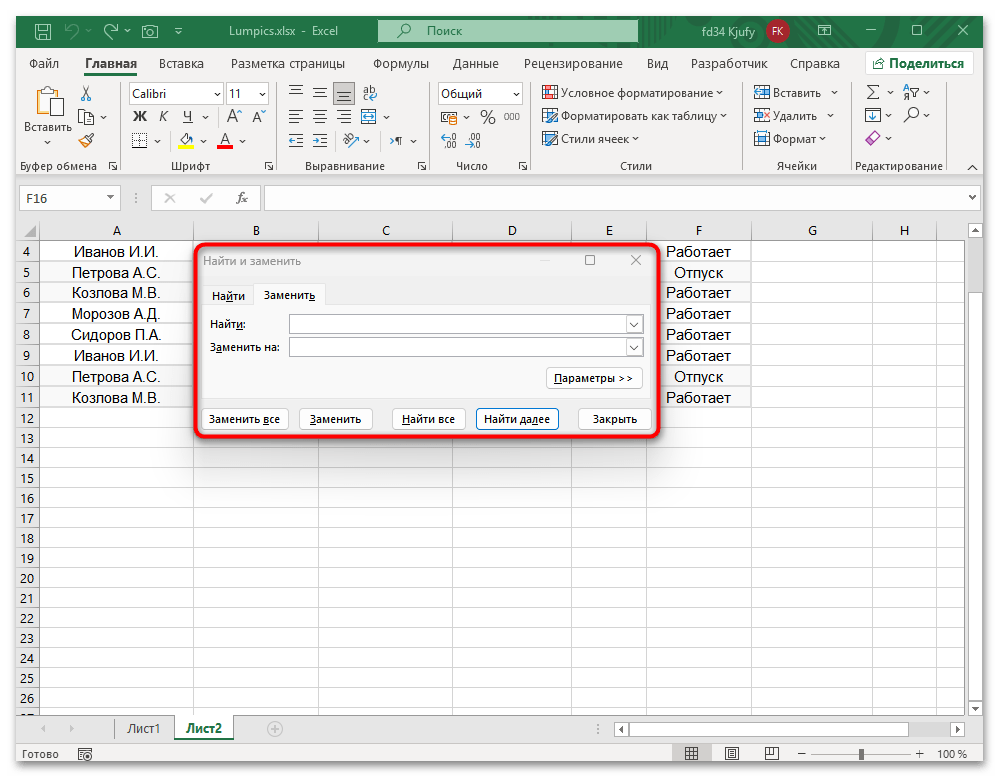The height and width of the screenshot is (777, 999).
Task: Apply percent number format
Action: [487, 116]
